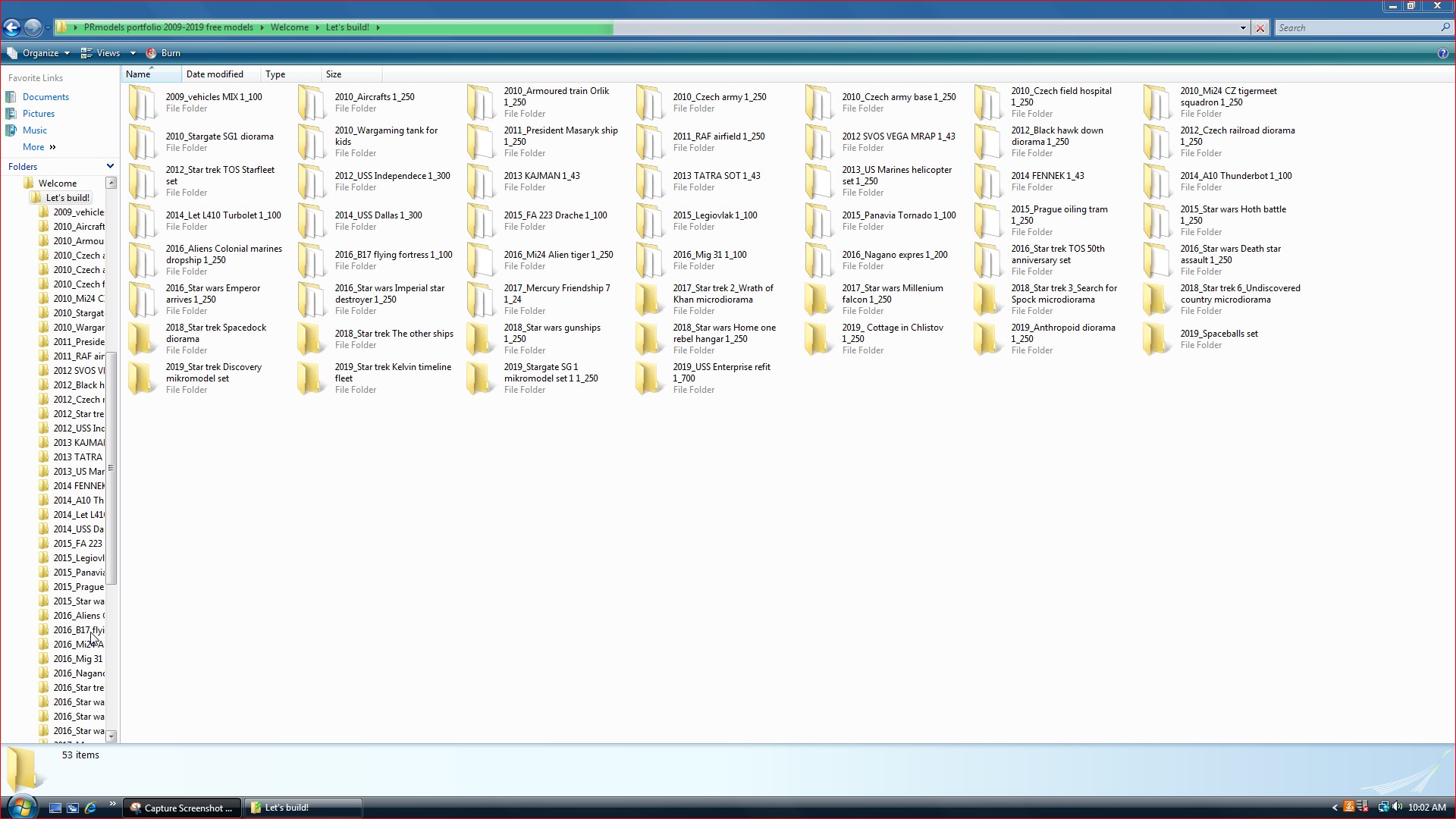The height and width of the screenshot is (819, 1456).
Task: Open the 2015_Legiovlak 1_100 folder icon
Action: pos(651,221)
